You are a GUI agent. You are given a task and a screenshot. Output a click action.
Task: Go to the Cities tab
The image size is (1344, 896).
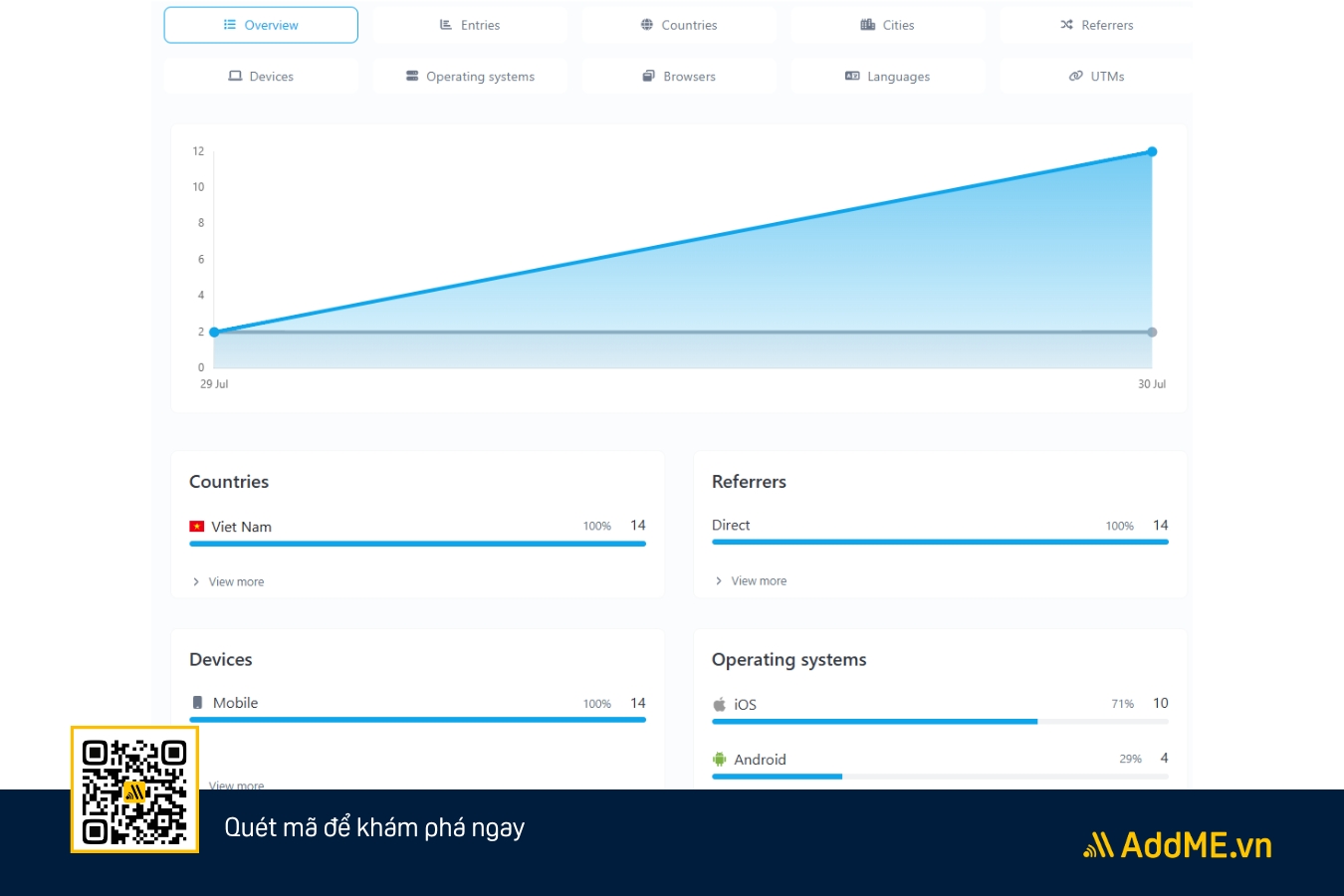click(x=888, y=25)
